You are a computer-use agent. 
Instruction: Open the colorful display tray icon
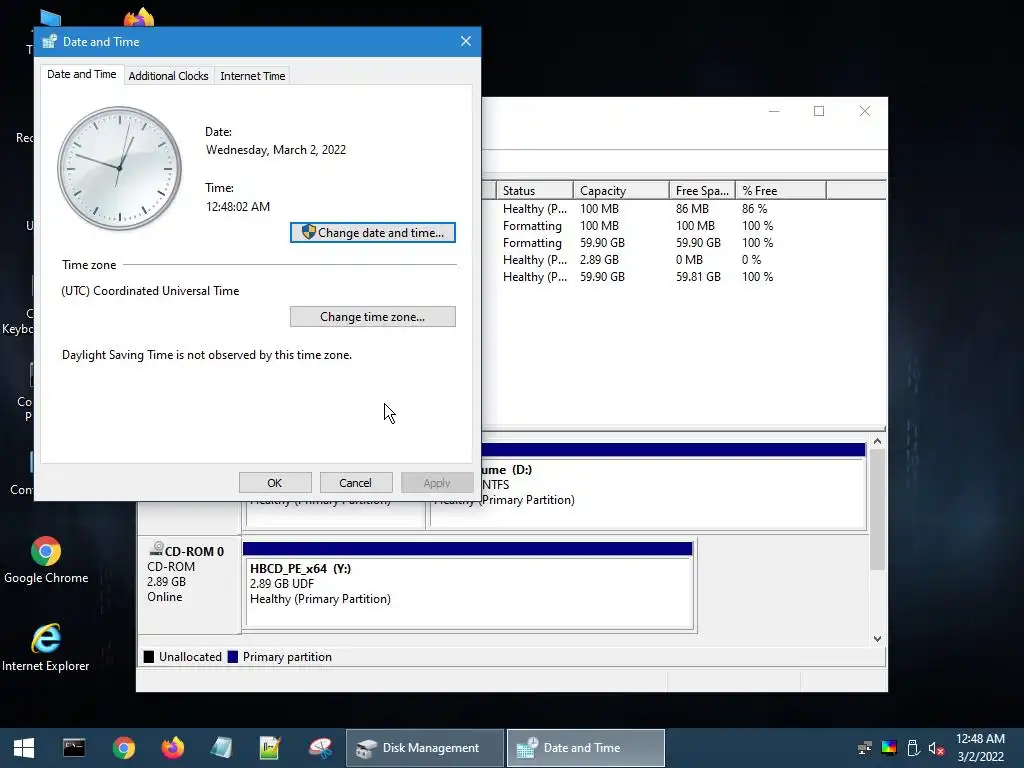click(889, 748)
